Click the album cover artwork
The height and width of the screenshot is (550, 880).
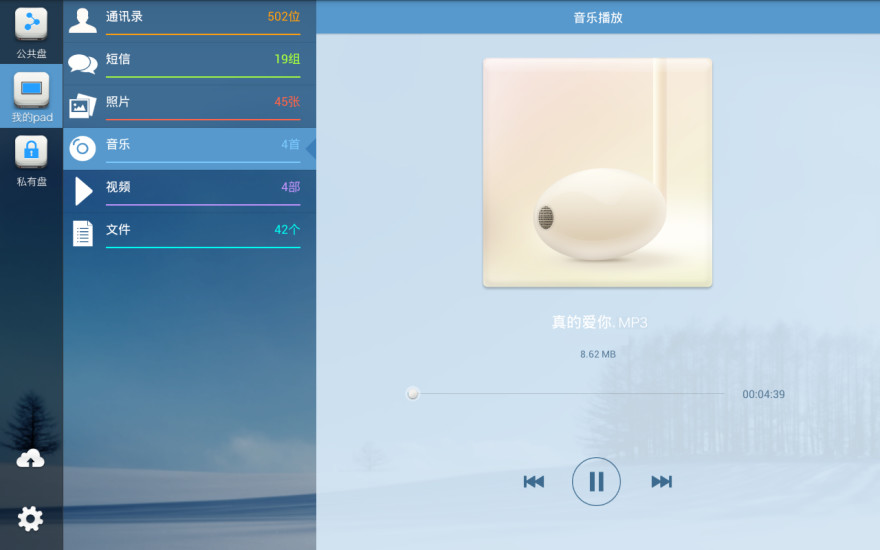597,172
